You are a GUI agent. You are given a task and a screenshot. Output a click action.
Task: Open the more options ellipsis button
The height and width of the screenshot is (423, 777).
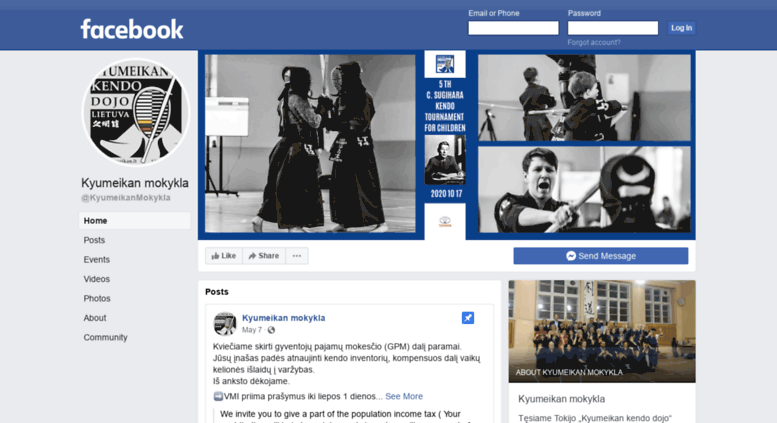(x=297, y=256)
